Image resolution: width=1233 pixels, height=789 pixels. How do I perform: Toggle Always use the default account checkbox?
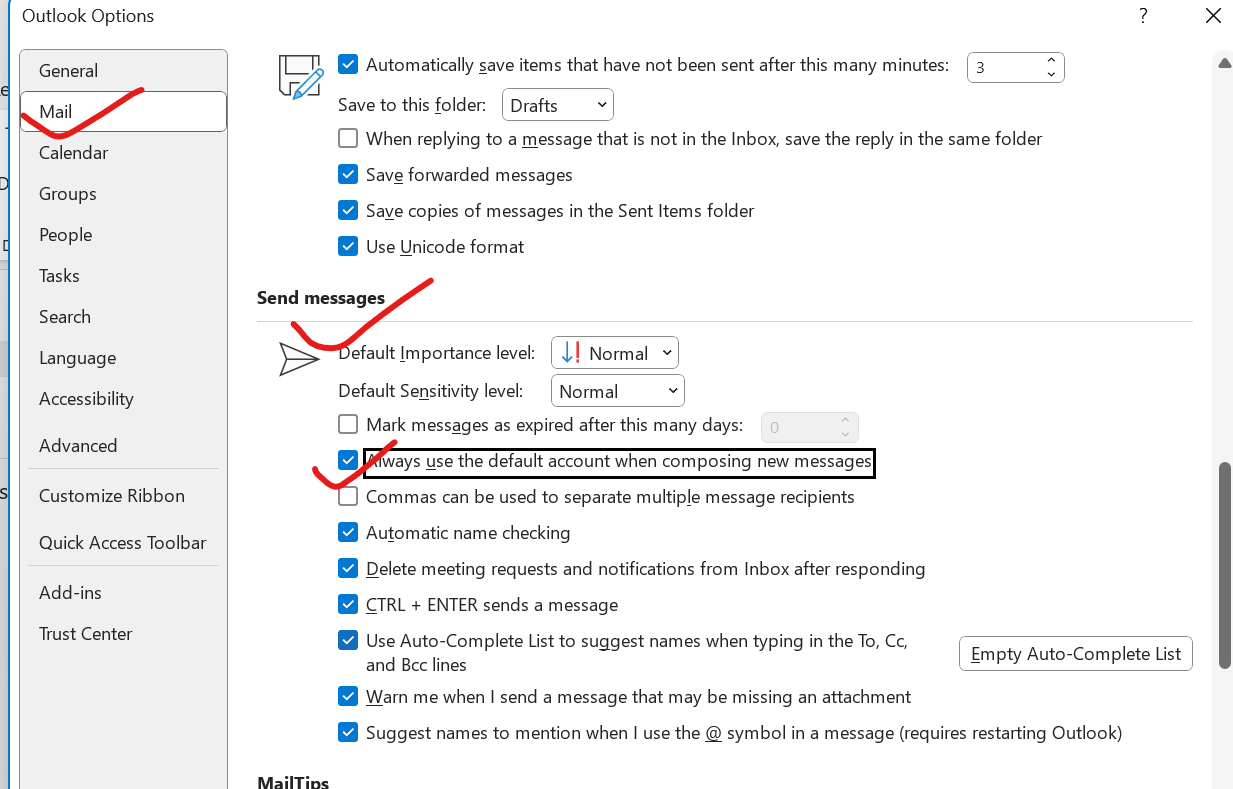point(348,461)
